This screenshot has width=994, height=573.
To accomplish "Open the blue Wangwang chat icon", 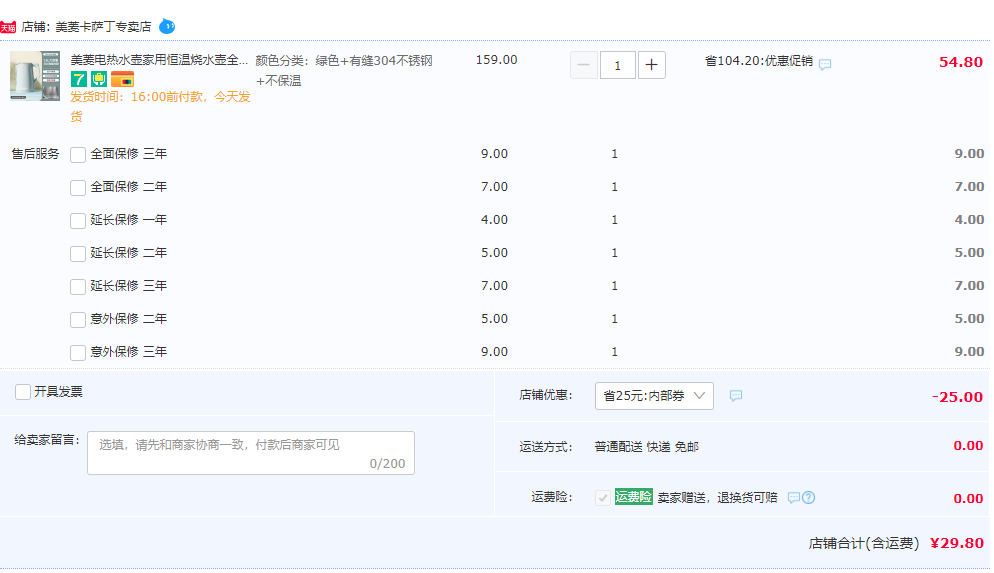I will click(167, 27).
